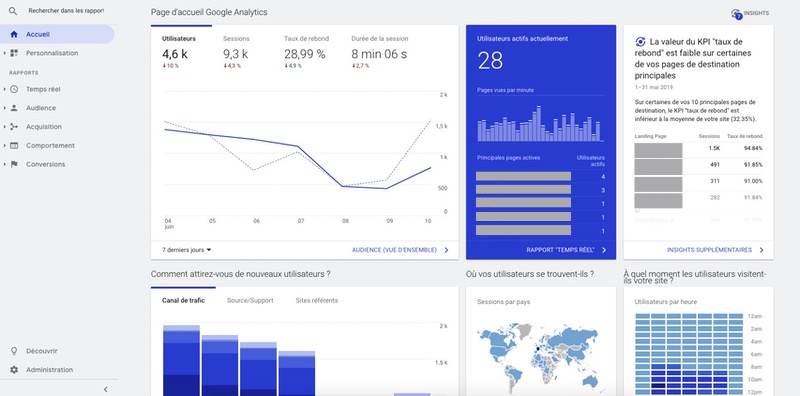800x396 pixels.
Task: Click the insight headline about taux de rebond
Action: point(693,58)
